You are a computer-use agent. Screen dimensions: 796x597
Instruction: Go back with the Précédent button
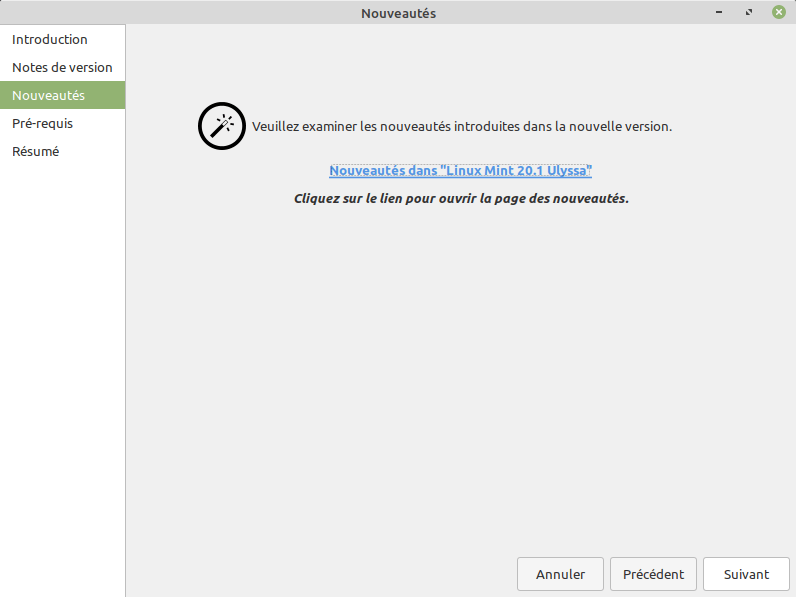pyautogui.click(x=653, y=574)
